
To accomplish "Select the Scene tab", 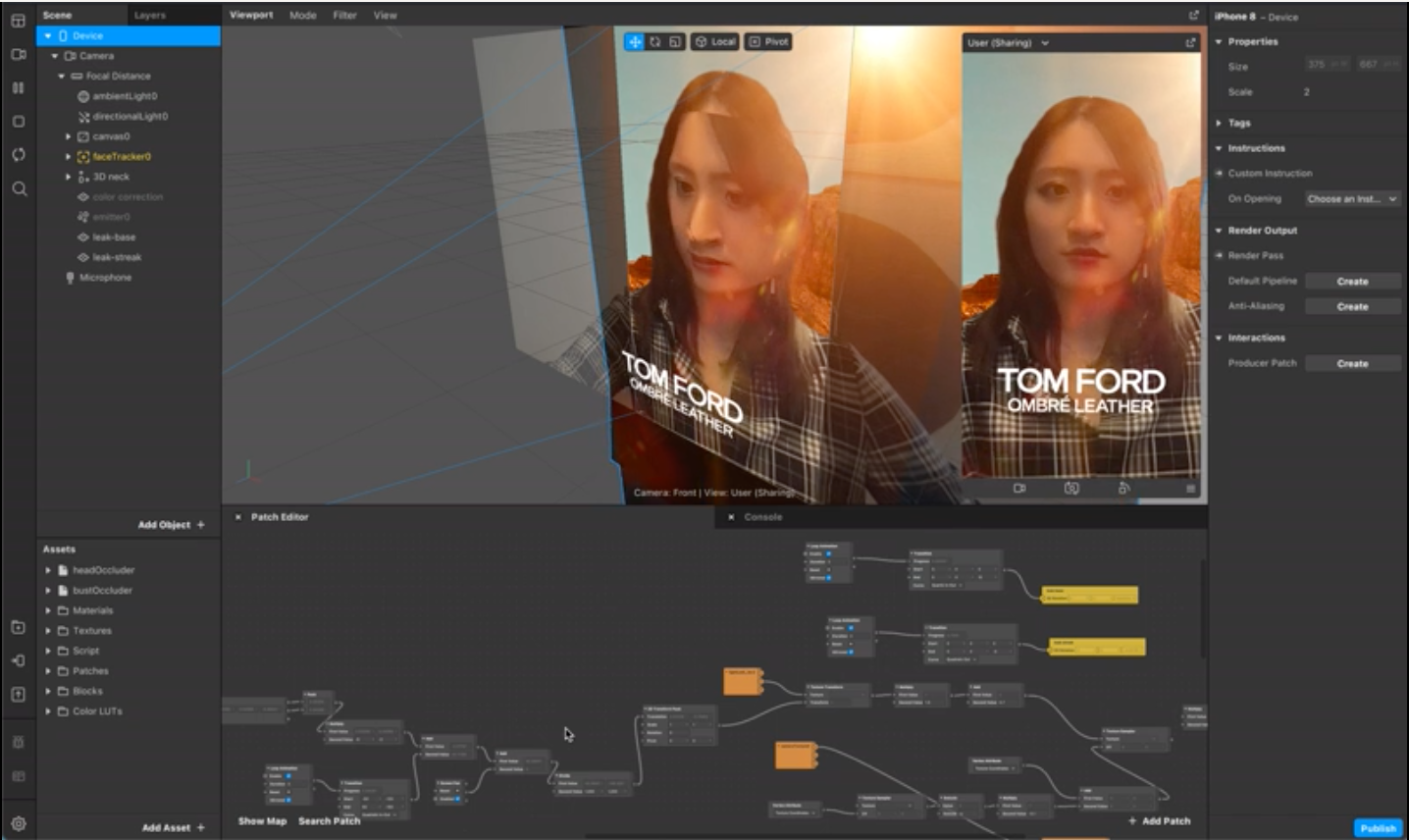I will 57,15.
